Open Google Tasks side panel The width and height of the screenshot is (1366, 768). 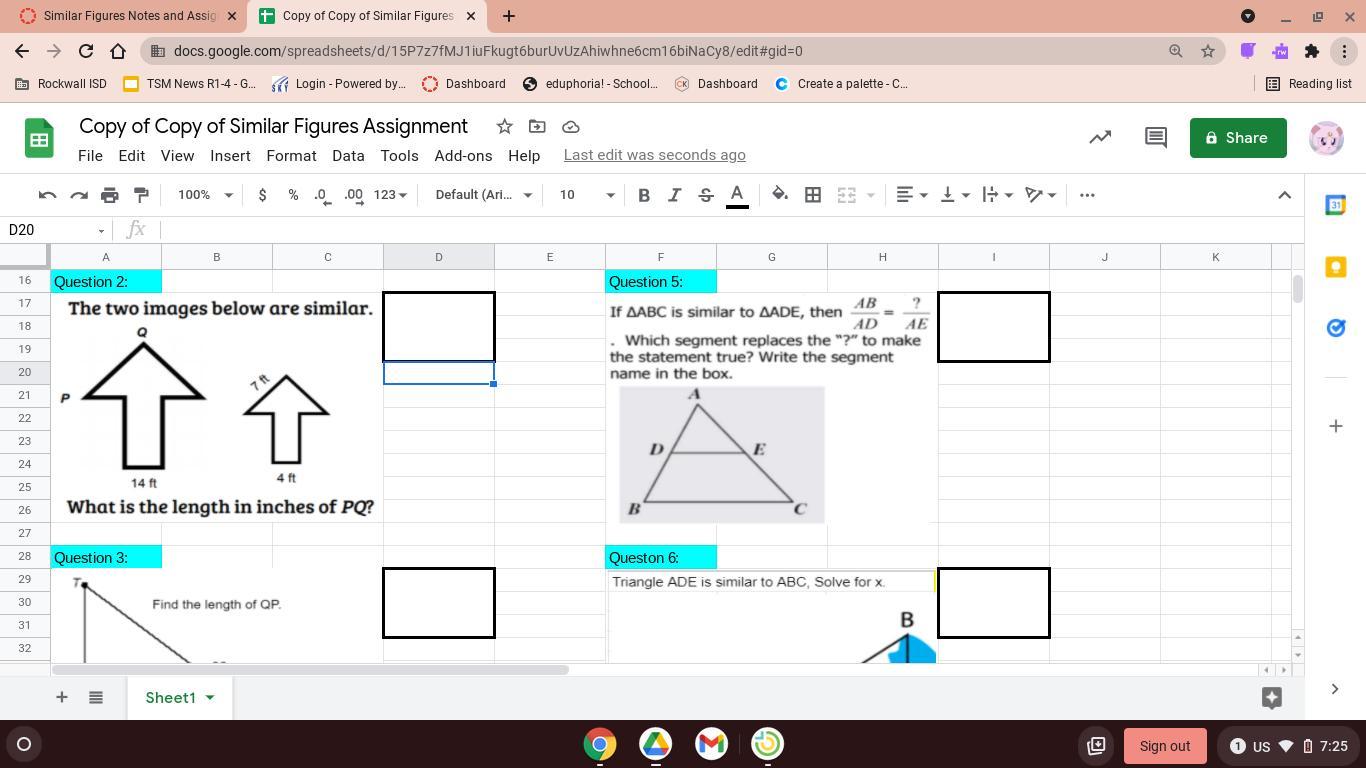click(1336, 328)
